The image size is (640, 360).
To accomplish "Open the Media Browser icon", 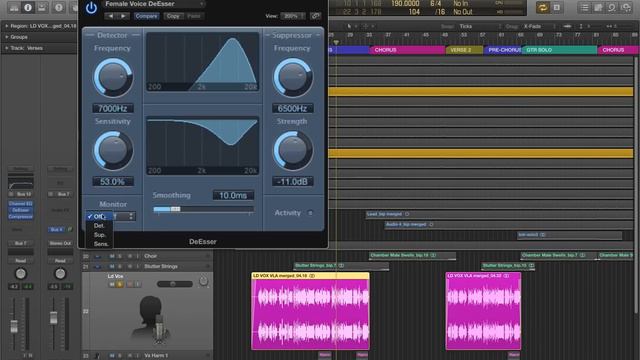I will tap(625, 8).
